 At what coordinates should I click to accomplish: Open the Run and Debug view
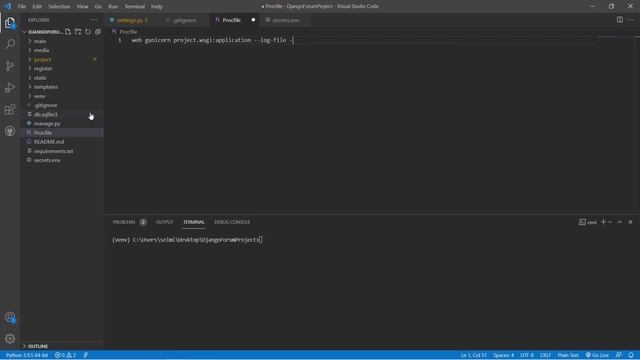click(10, 87)
